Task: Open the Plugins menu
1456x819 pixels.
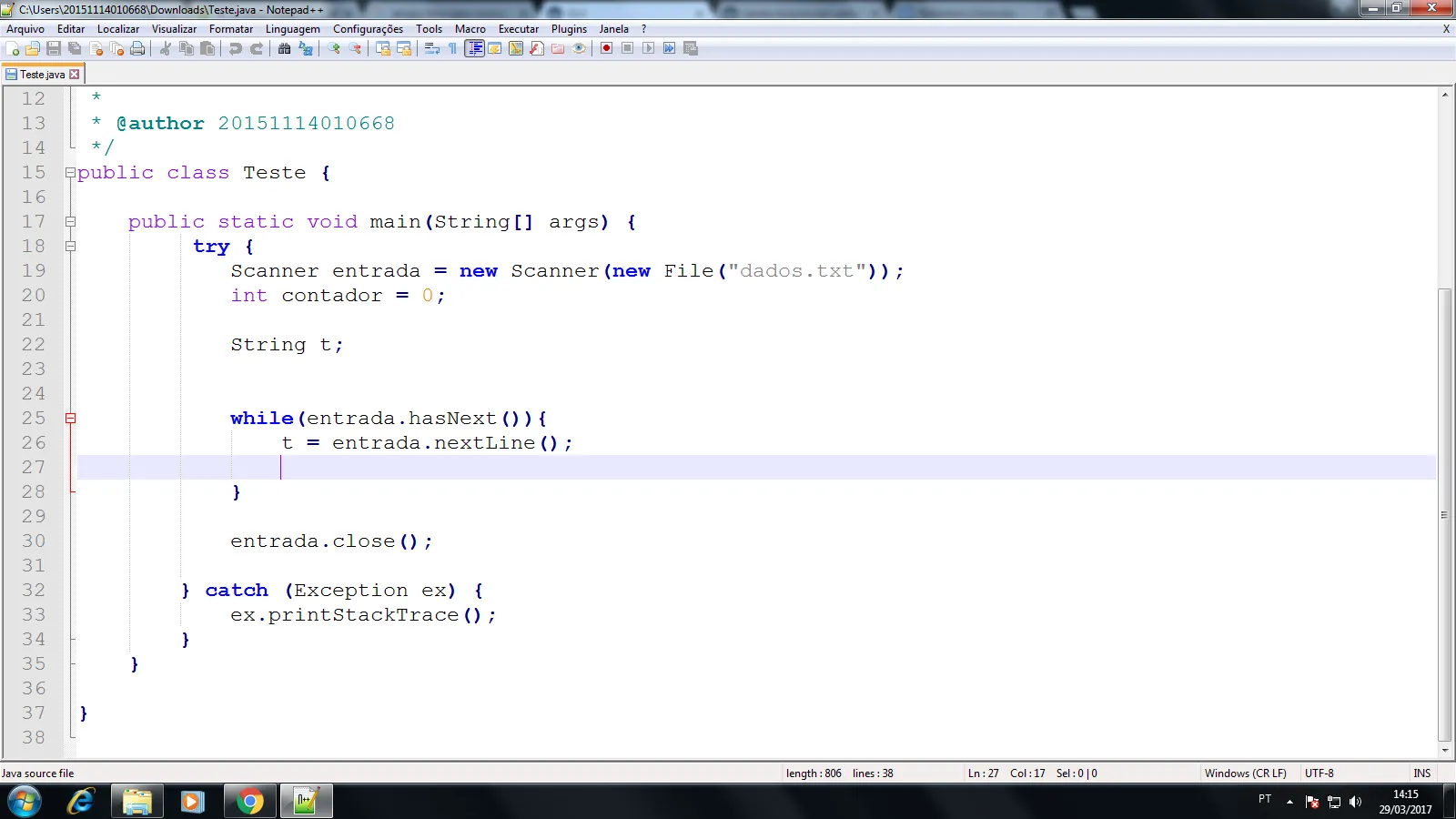Action: (x=569, y=29)
